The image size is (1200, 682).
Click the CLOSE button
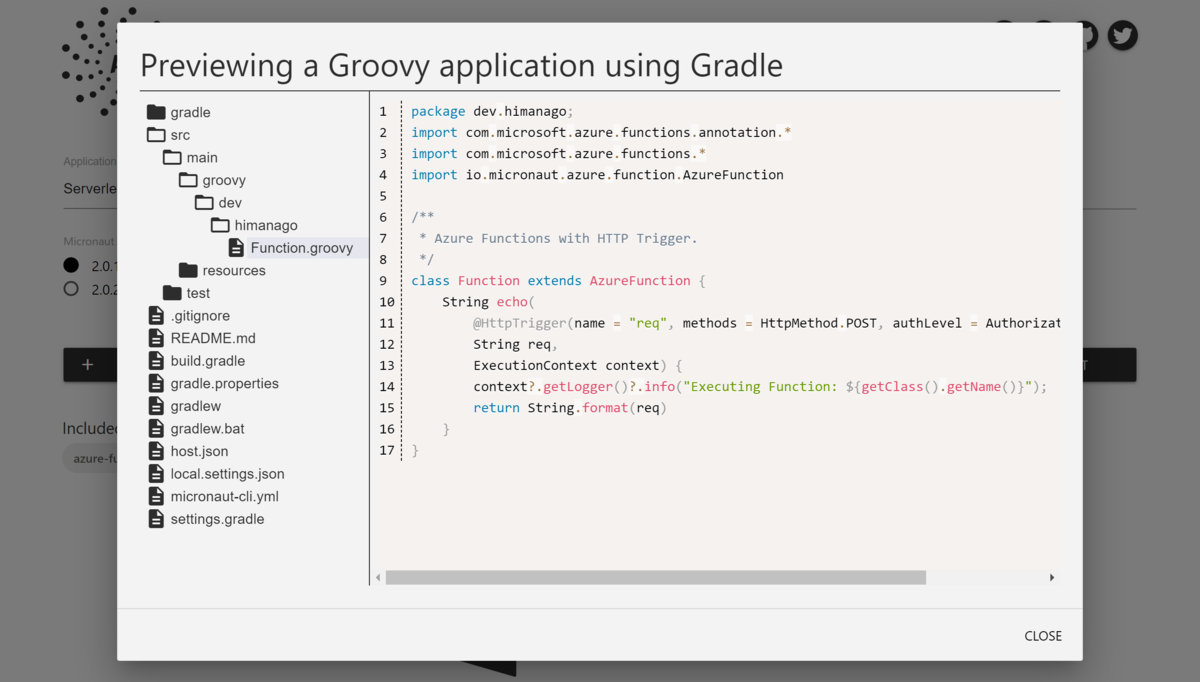pos(1043,636)
